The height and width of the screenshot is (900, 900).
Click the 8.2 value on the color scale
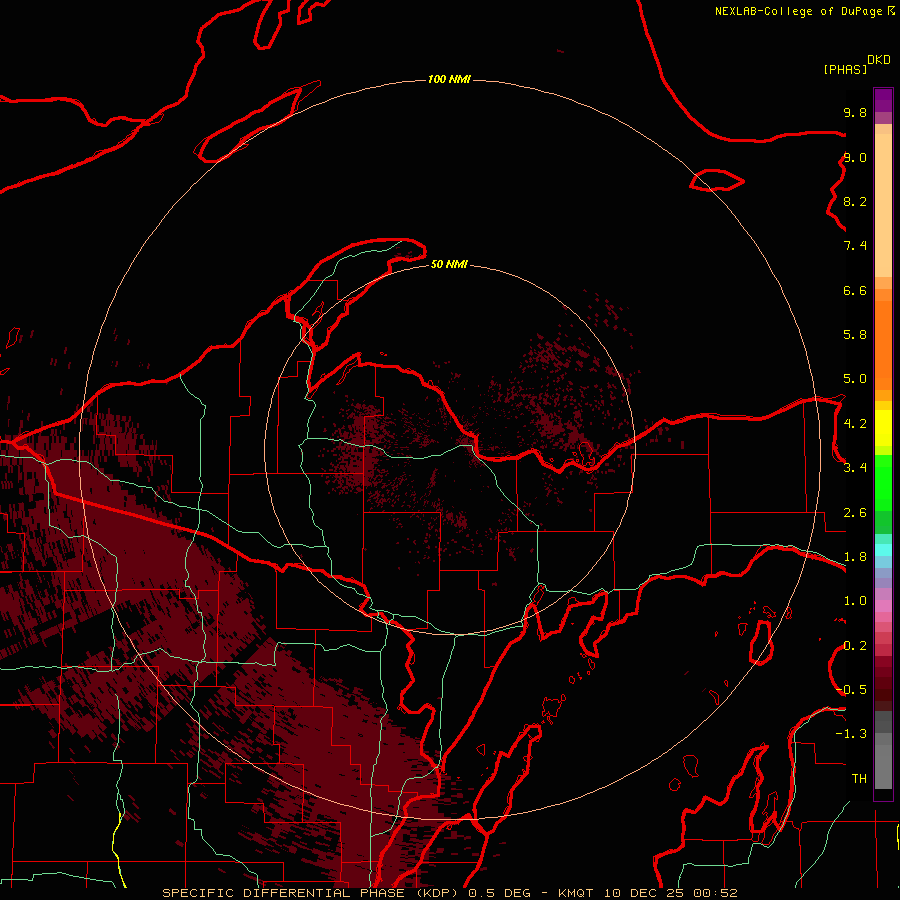pos(855,201)
